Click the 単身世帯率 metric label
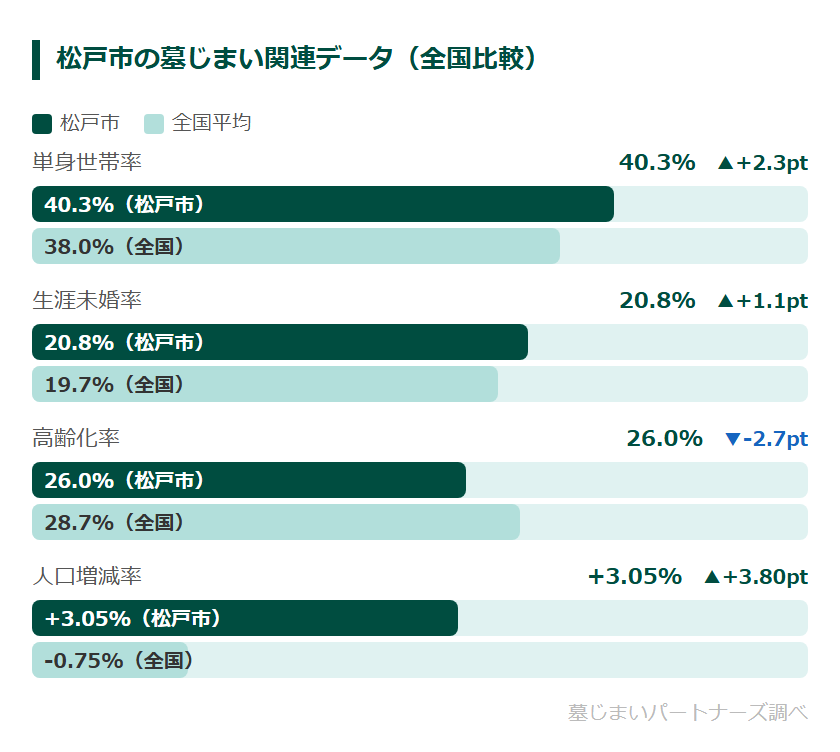Screen dimensions: 840x752 tap(87, 162)
